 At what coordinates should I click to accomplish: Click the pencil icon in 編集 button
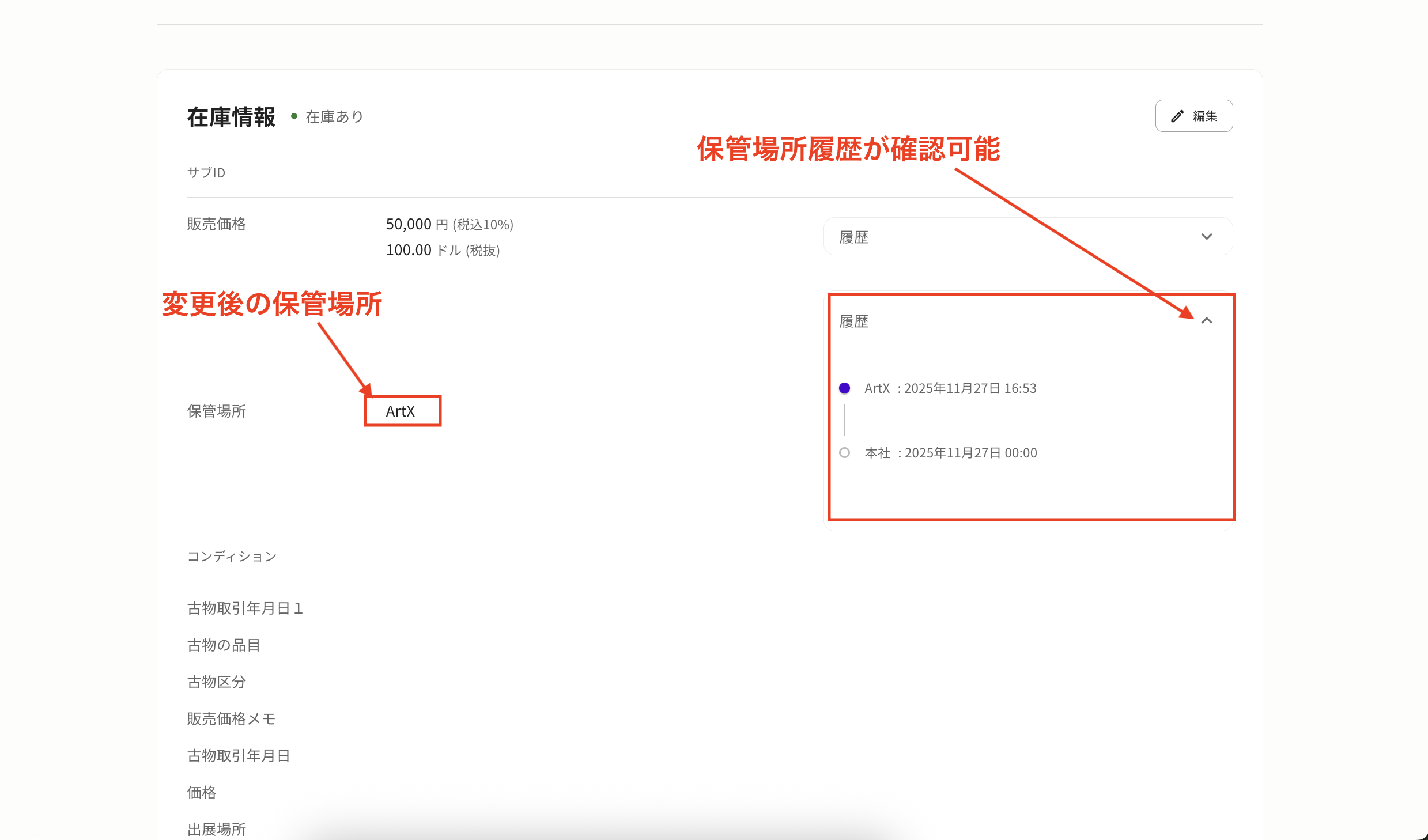point(1177,116)
